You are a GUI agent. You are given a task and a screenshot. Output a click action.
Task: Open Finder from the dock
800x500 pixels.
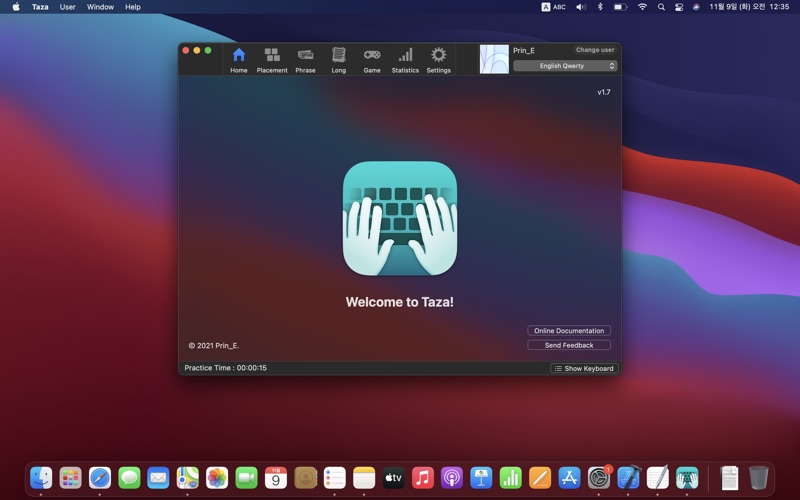(41, 478)
